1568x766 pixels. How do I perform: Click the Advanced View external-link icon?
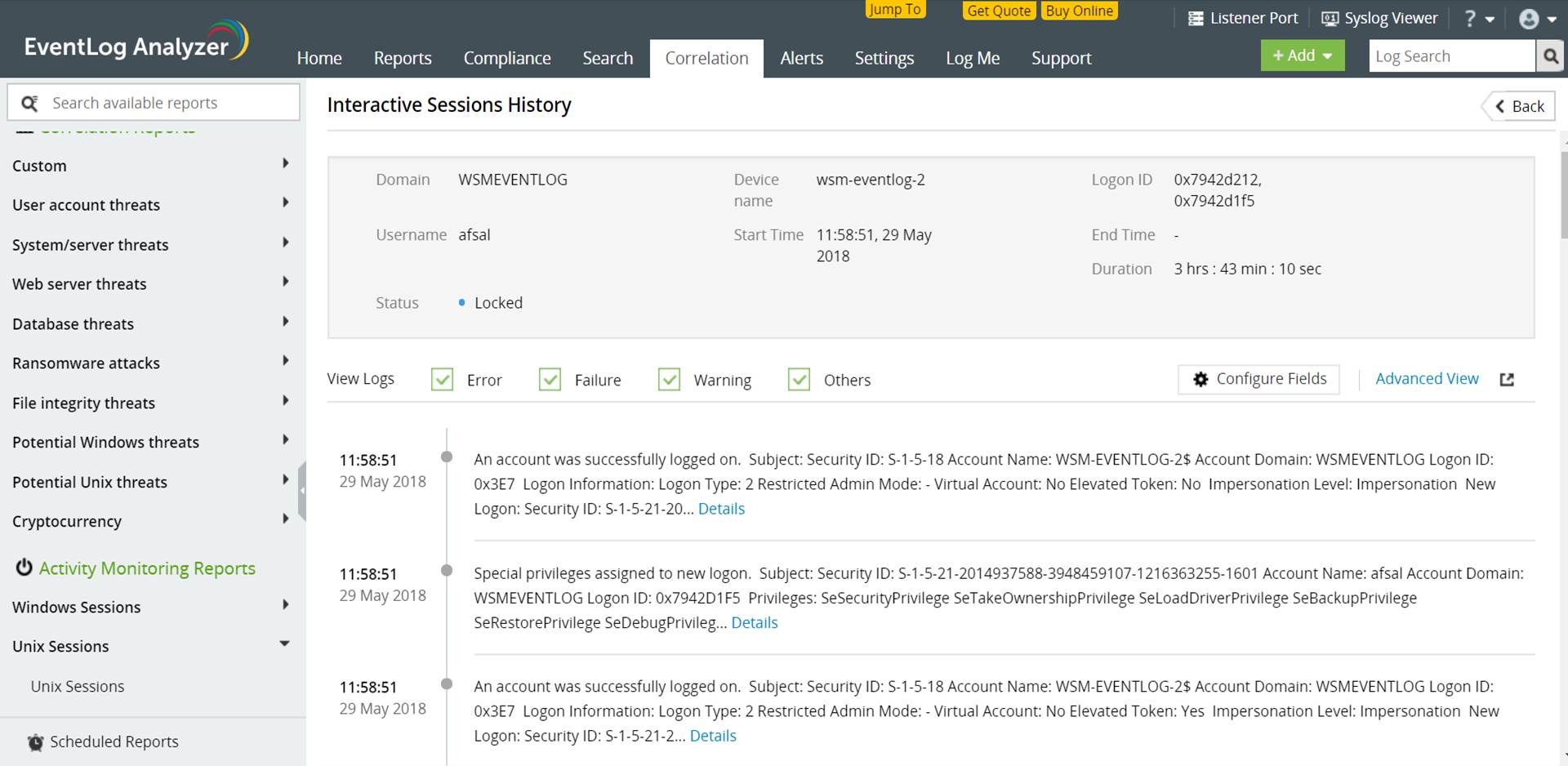(x=1507, y=380)
